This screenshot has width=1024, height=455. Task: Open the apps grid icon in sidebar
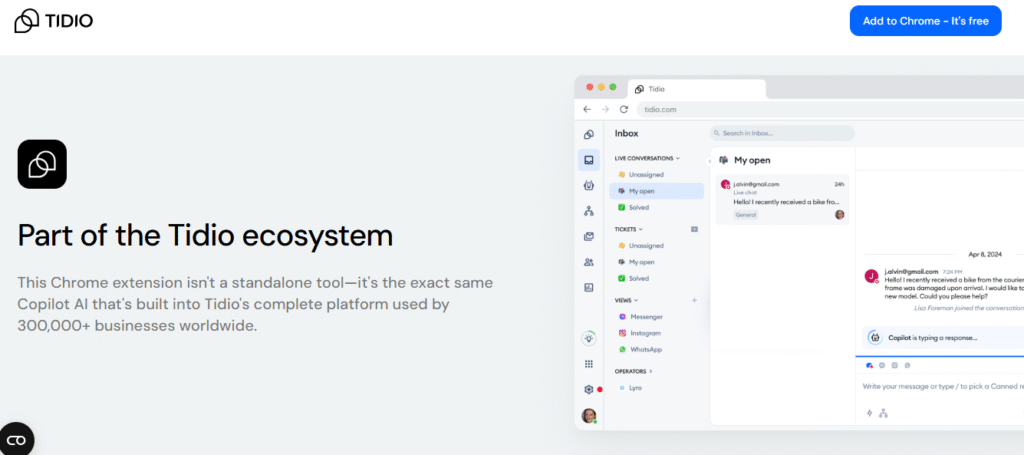click(x=589, y=364)
